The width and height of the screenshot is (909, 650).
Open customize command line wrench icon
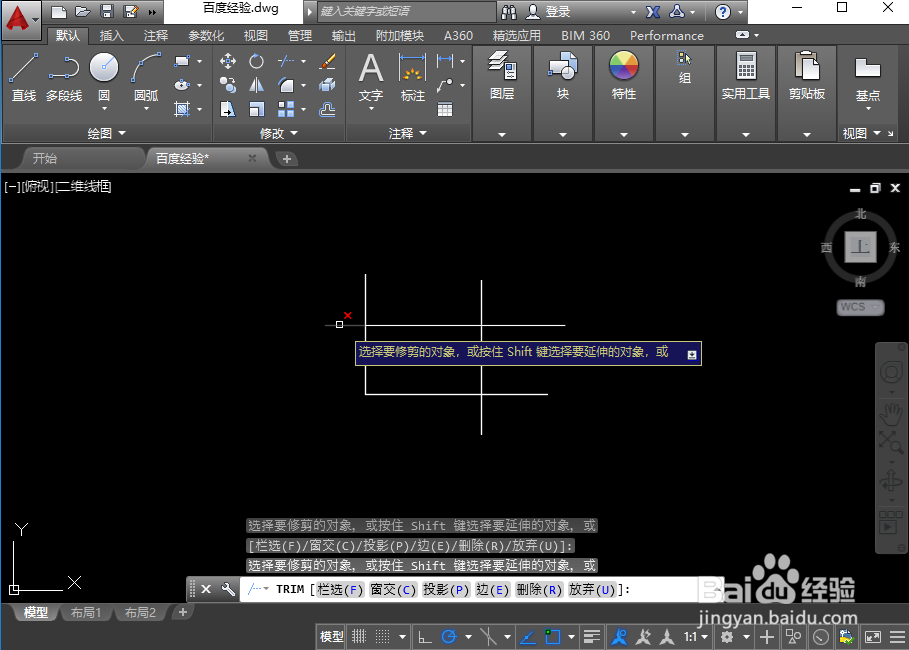coord(228,589)
